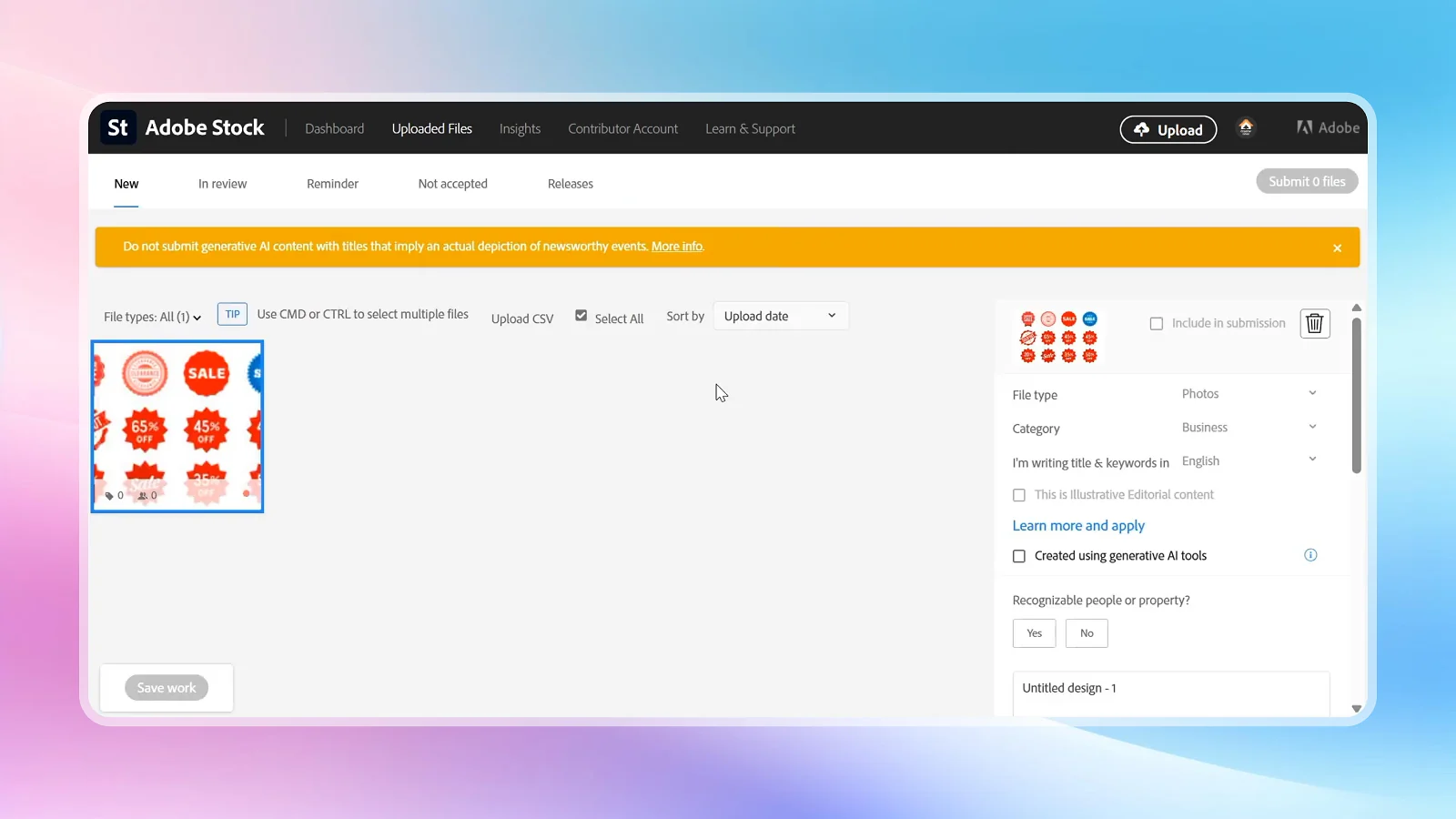This screenshot has width=1456, height=819.
Task: Click the Save work button
Action: tap(167, 688)
